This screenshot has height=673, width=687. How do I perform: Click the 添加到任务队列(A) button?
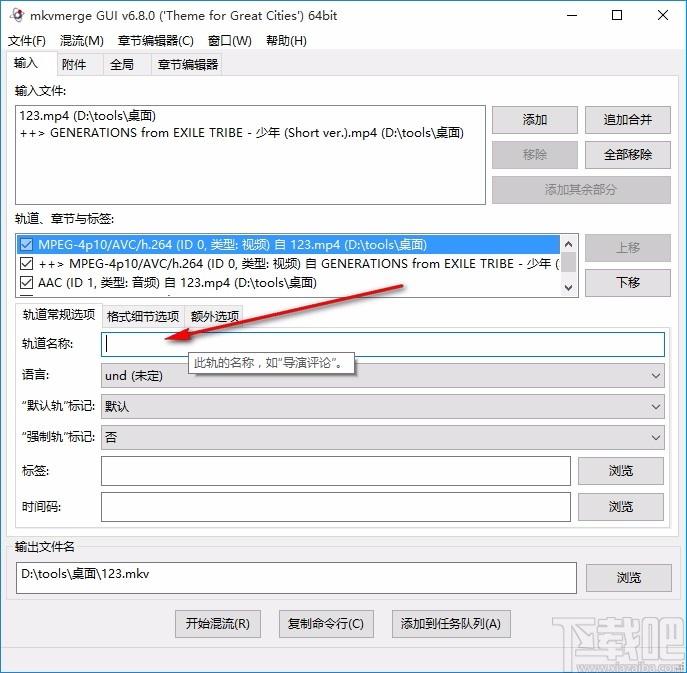(451, 623)
